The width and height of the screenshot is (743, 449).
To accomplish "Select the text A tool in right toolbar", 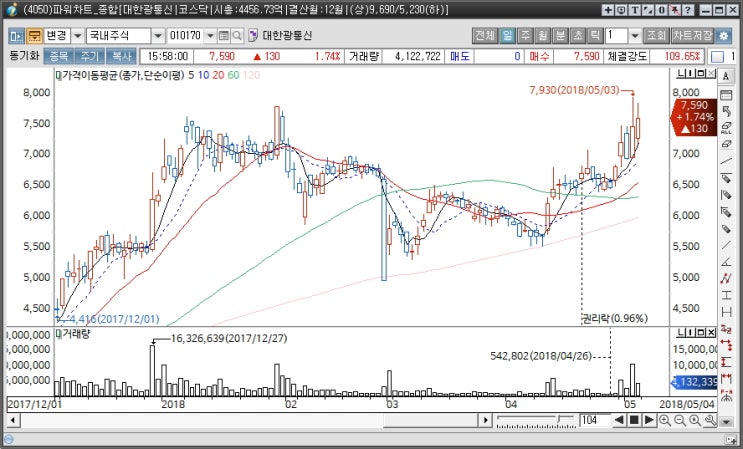I will (x=726, y=76).
